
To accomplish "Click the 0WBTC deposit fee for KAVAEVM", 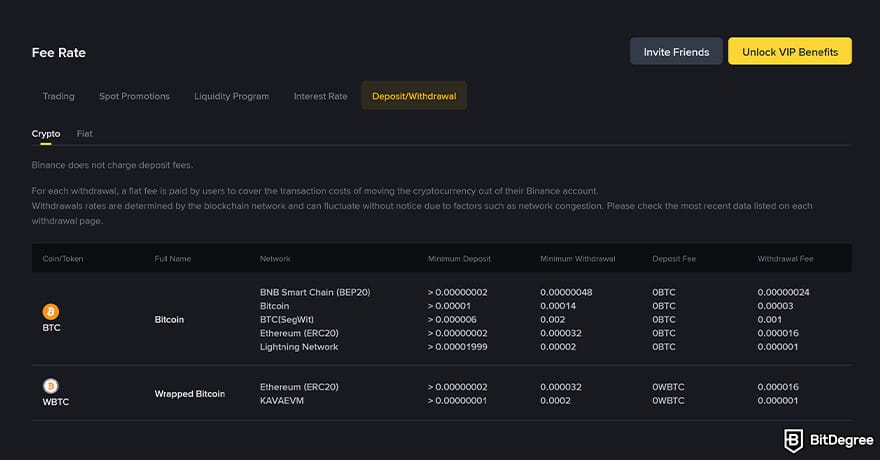I will click(668, 401).
